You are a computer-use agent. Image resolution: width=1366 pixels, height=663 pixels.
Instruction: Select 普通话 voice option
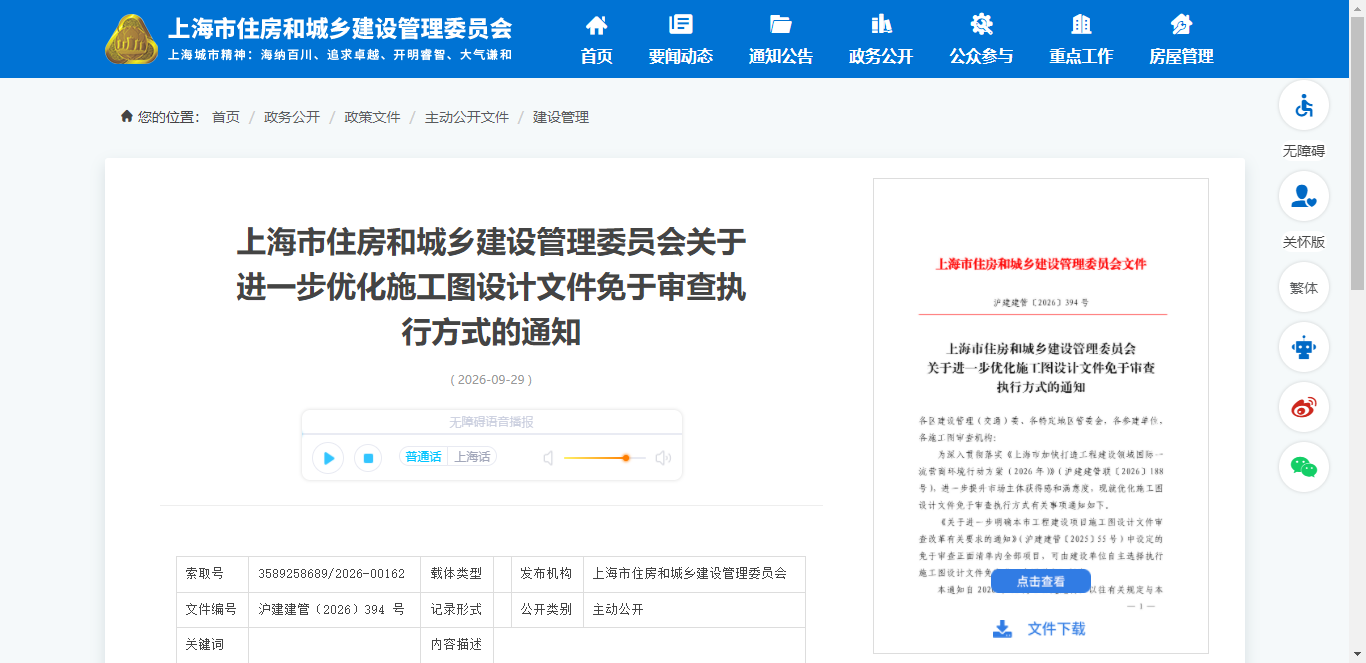(424, 457)
